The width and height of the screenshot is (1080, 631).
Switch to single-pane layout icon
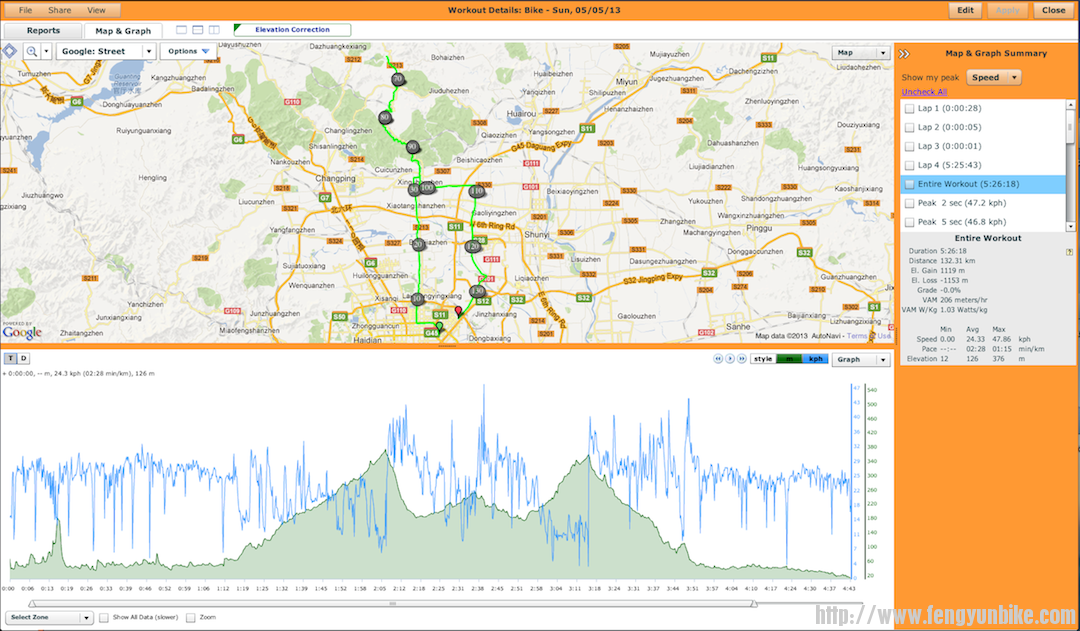click(x=180, y=30)
